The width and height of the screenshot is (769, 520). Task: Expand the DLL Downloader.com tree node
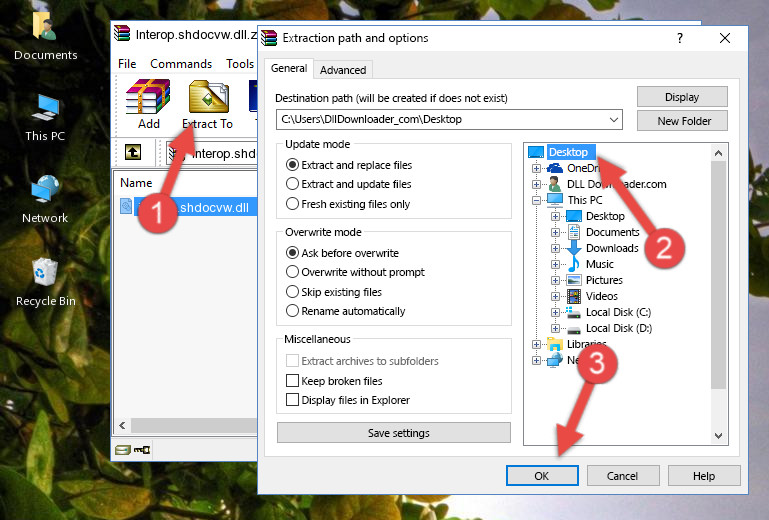coord(536,184)
